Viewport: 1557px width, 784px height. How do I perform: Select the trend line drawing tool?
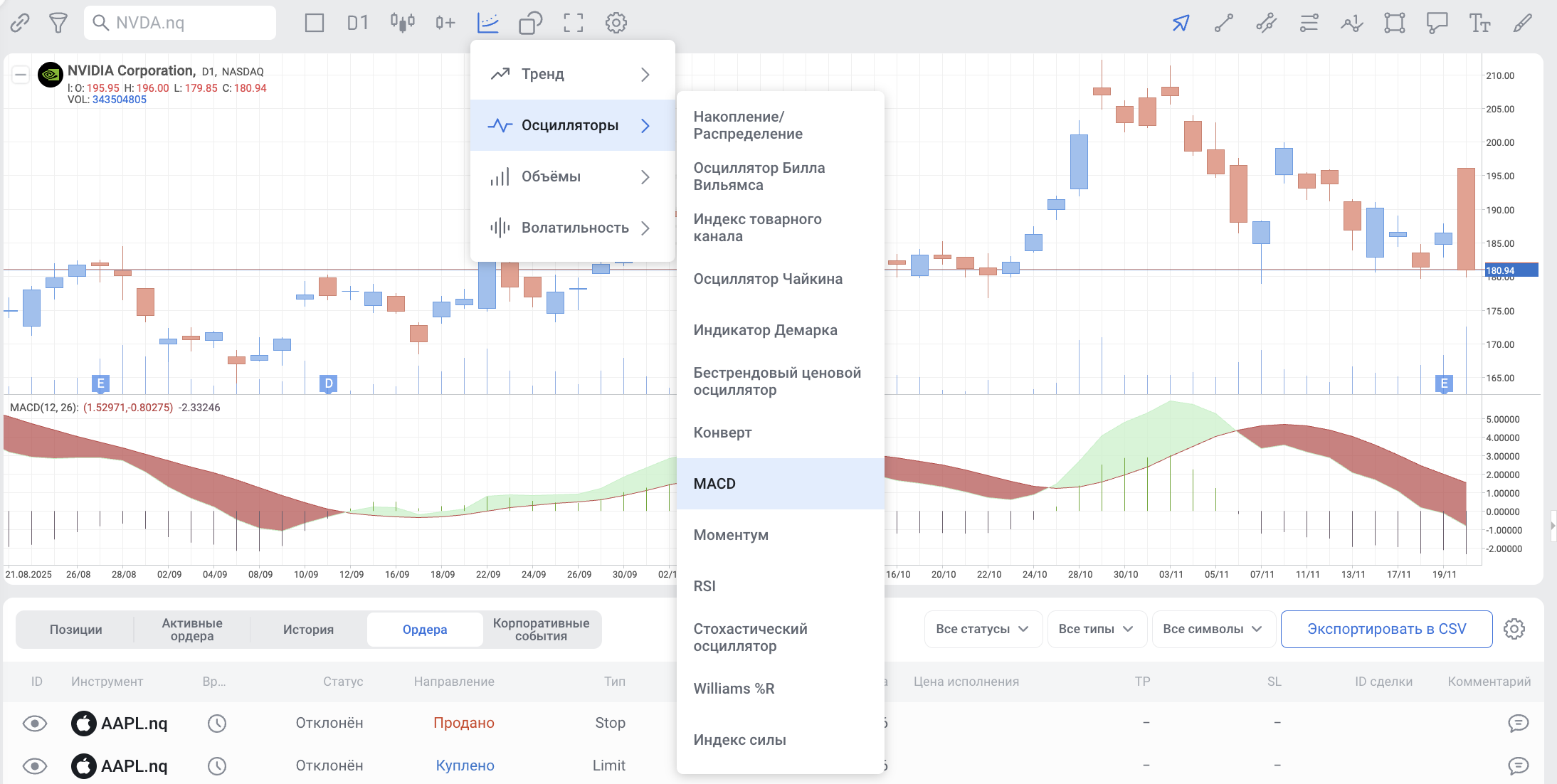(x=1223, y=23)
